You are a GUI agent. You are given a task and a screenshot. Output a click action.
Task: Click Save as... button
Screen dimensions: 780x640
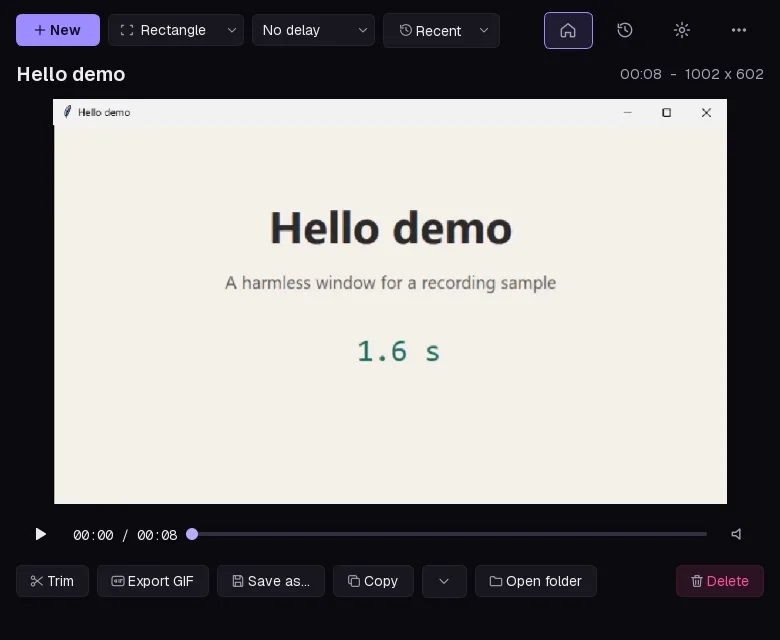click(271, 581)
